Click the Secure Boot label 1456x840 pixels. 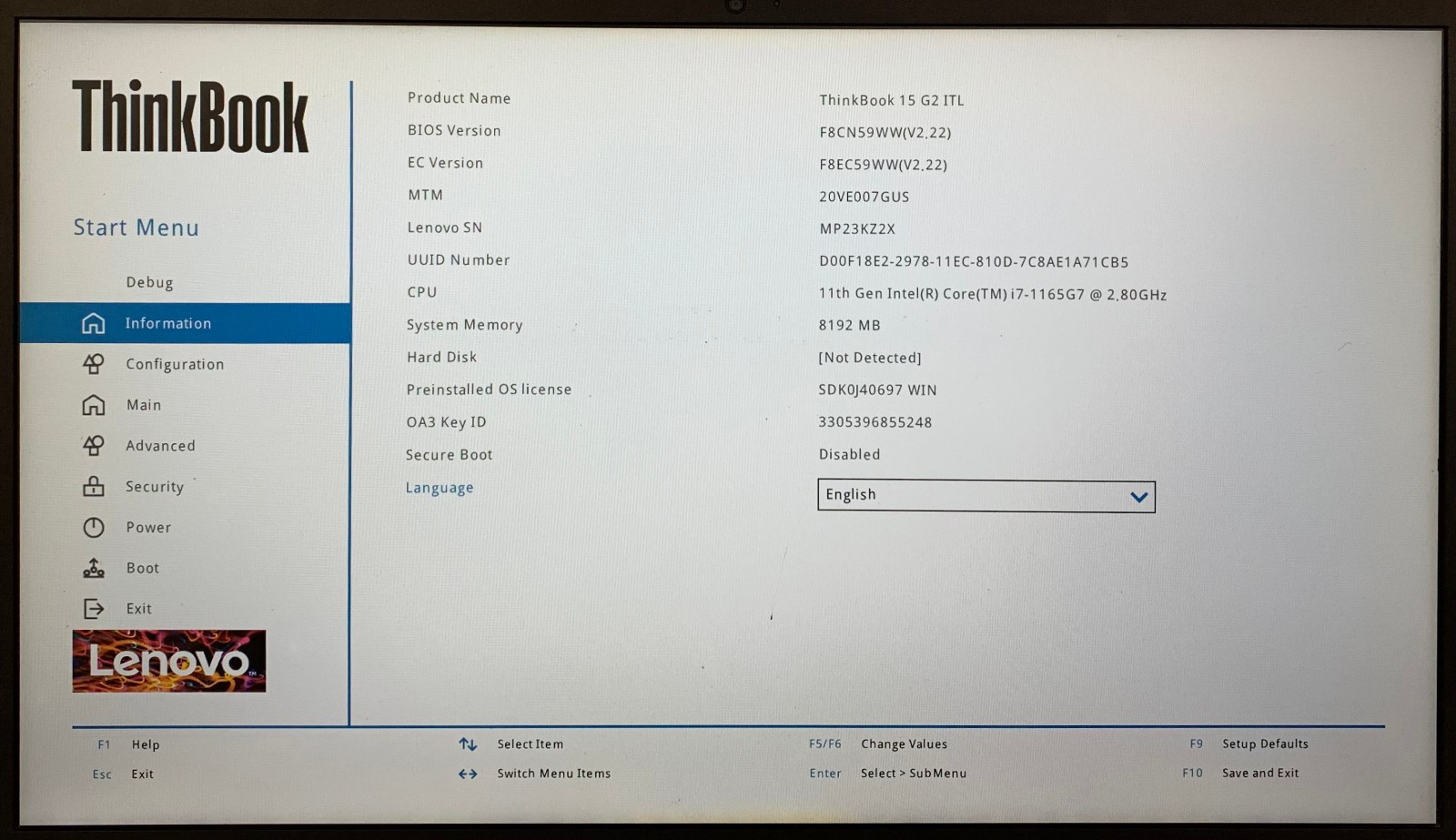click(449, 455)
